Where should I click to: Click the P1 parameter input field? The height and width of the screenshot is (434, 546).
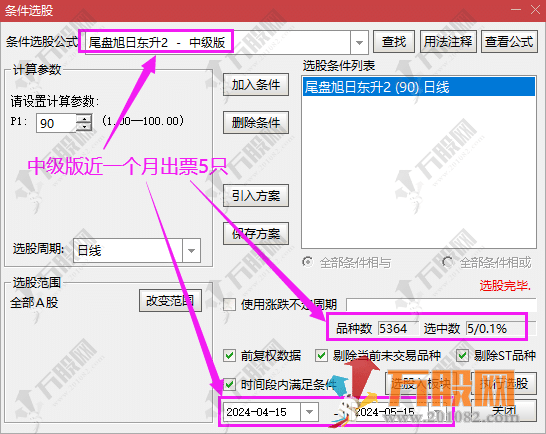click(56, 123)
